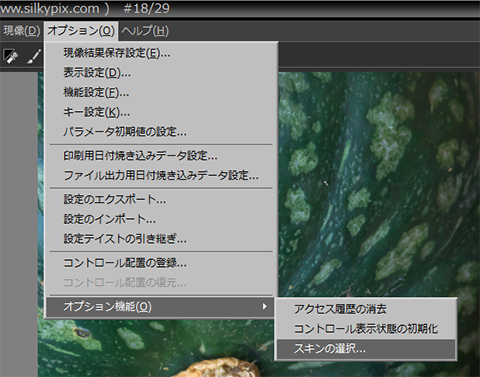The image size is (480, 377).
Task: Expand the オプション機能(O) submenu
Action: (x=161, y=307)
